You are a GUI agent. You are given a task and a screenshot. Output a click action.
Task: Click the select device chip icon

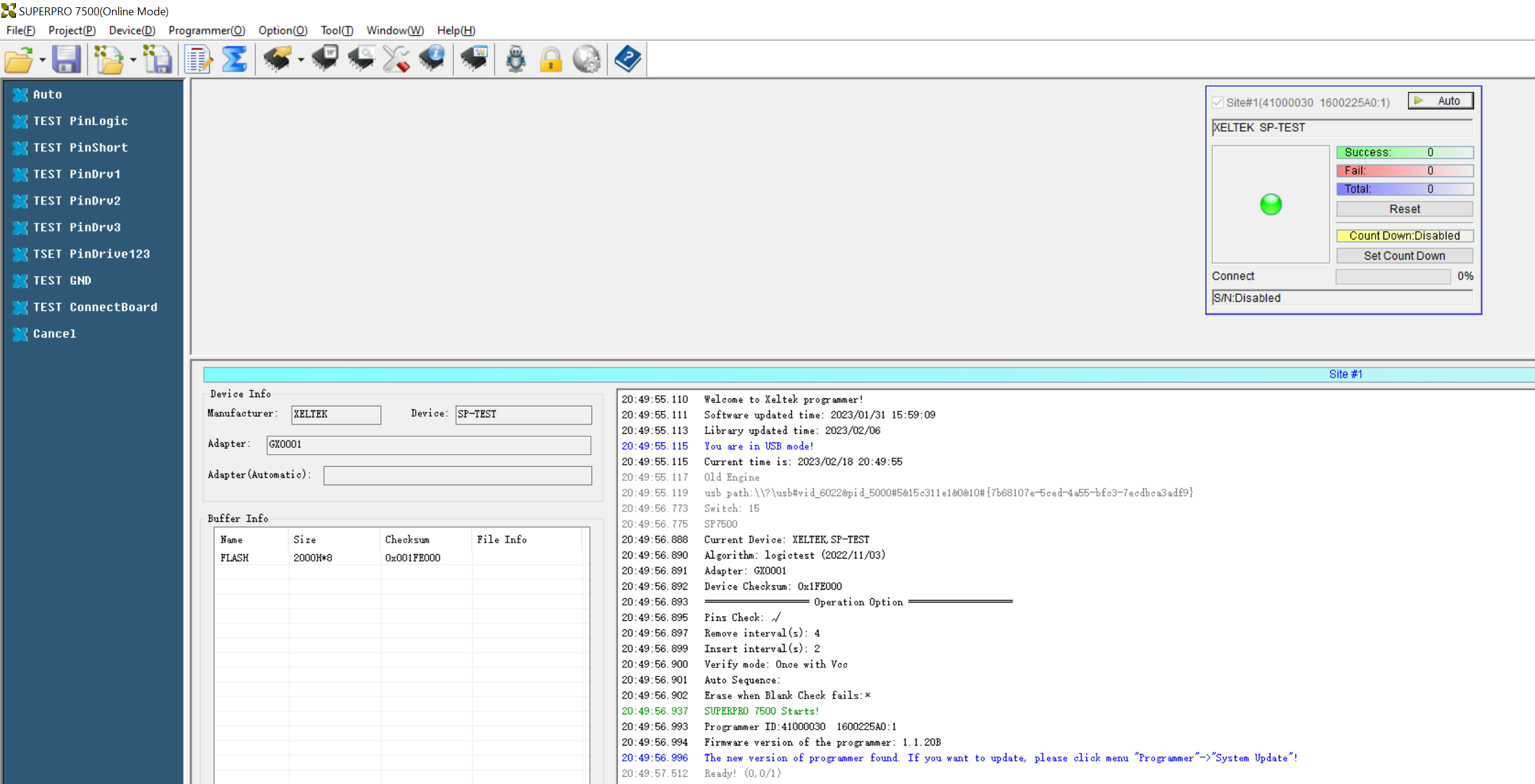pos(277,60)
